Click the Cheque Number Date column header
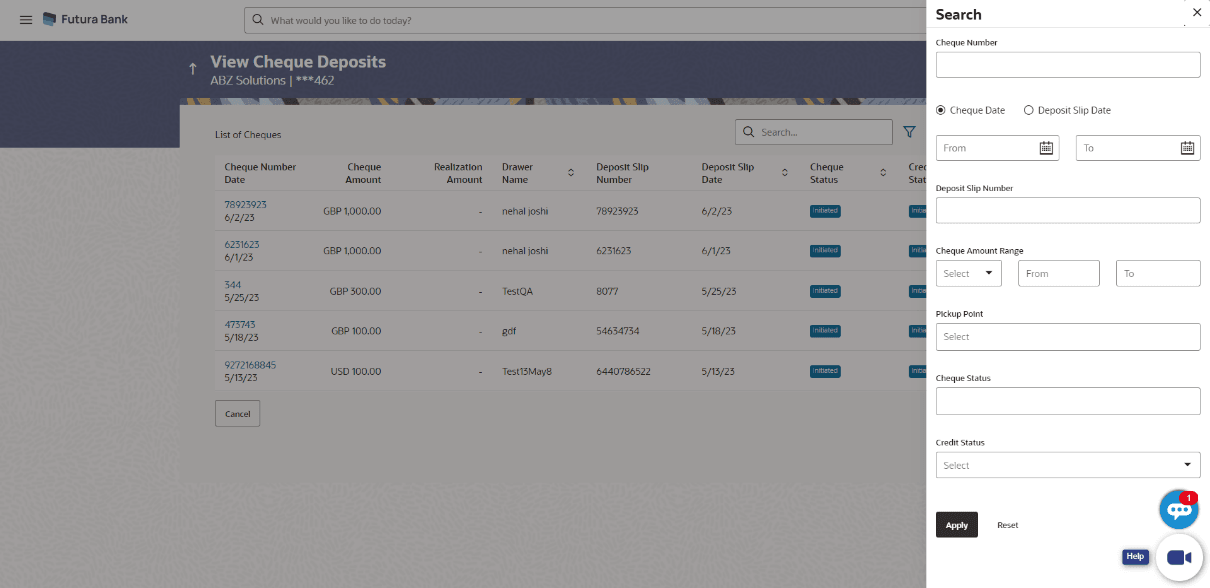Image resolution: width=1210 pixels, height=588 pixels. click(260, 173)
